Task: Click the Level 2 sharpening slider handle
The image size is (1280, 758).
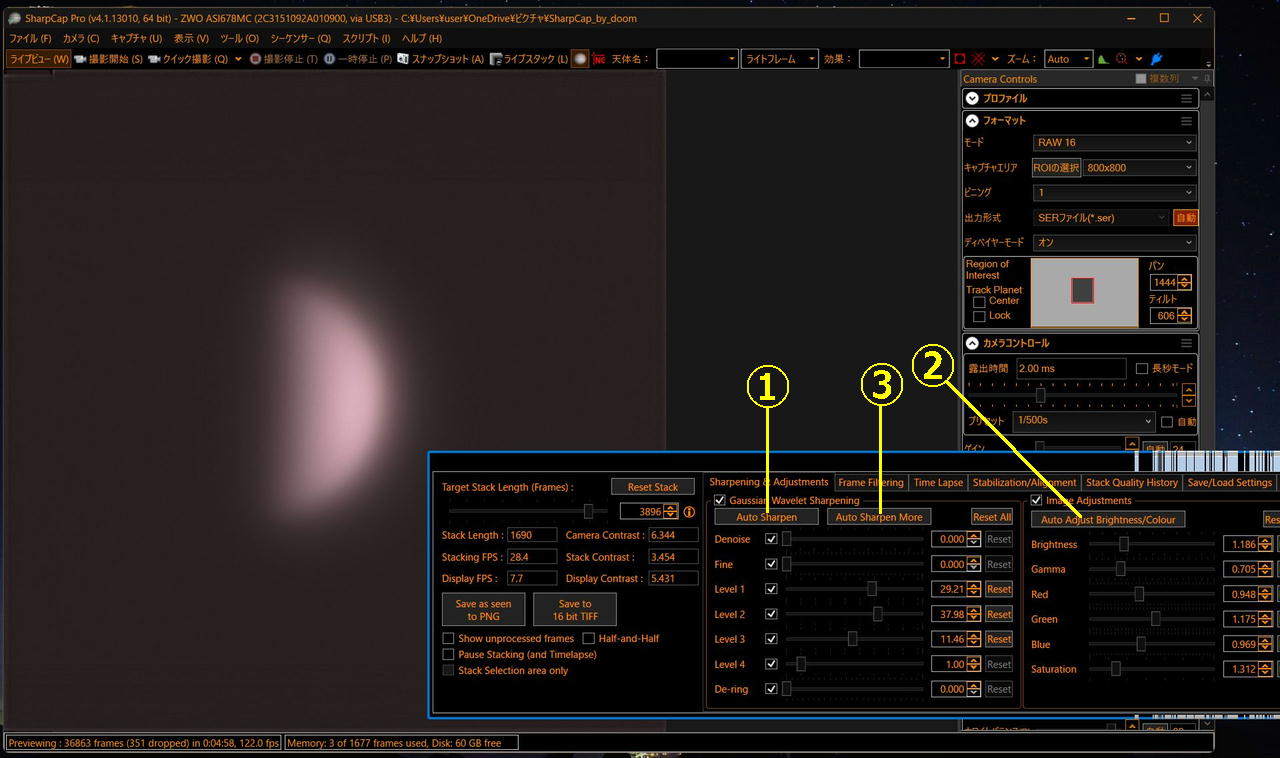Action: pyautogui.click(x=878, y=614)
